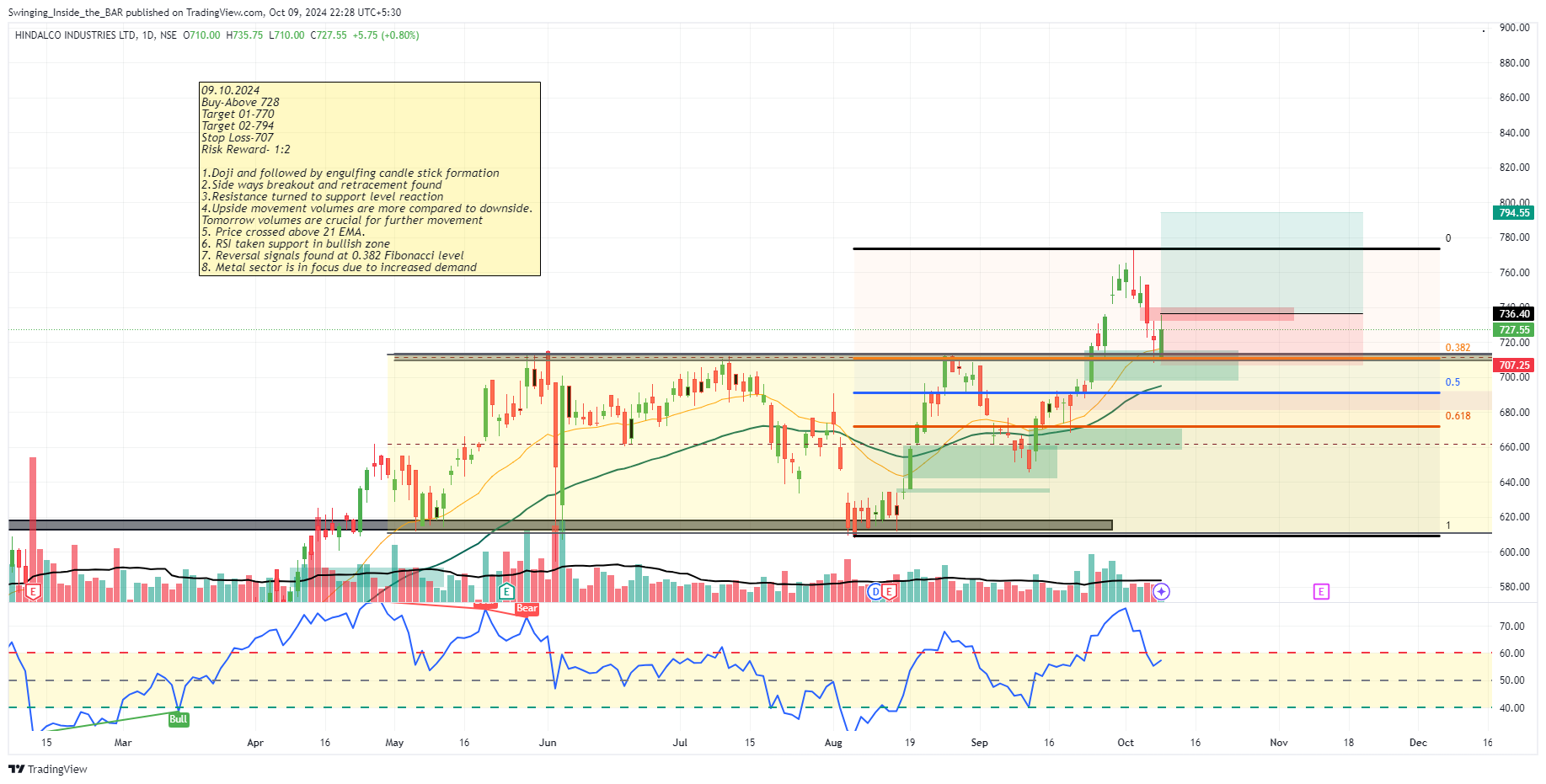
Task: Click the Sep label on the time axis
Action: [x=979, y=743]
